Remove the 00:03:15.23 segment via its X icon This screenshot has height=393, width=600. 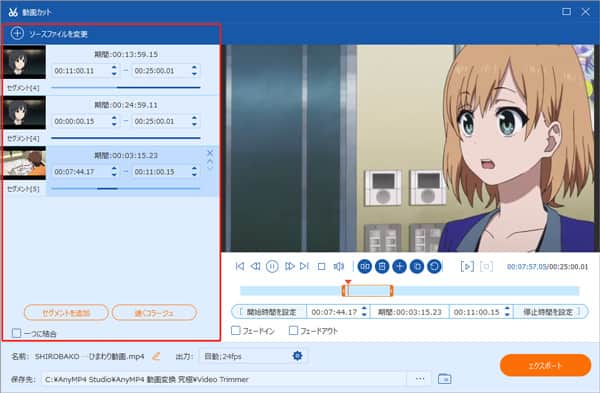(x=210, y=153)
